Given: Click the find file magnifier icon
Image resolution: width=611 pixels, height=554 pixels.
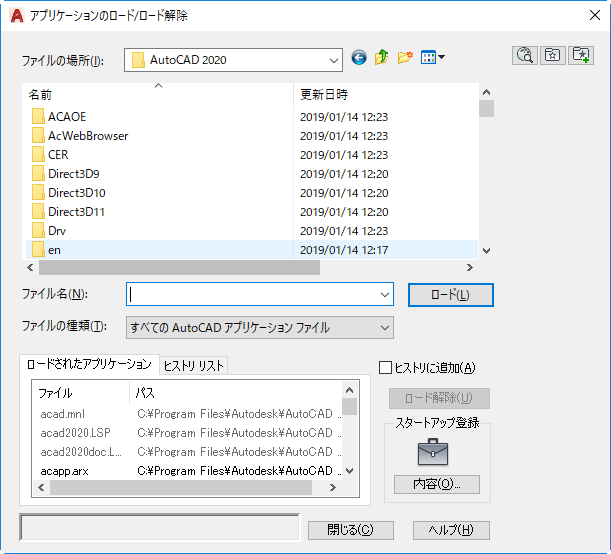Looking at the screenshot, I should tap(525, 55).
